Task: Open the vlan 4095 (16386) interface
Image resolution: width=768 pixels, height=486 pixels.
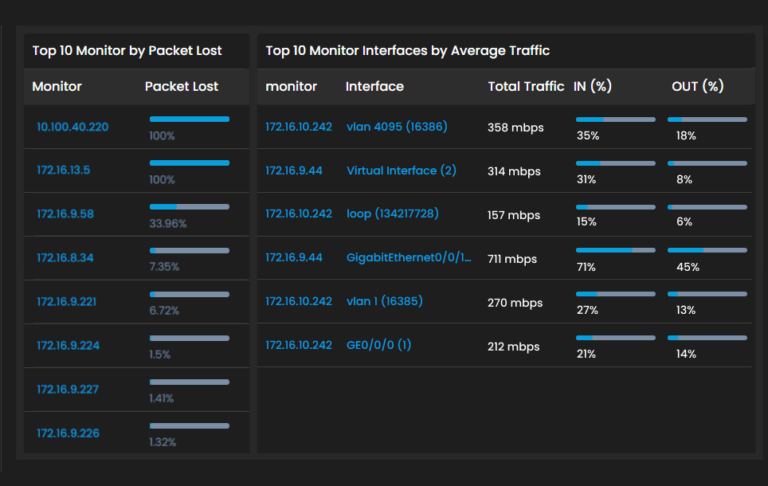Action: coord(397,127)
